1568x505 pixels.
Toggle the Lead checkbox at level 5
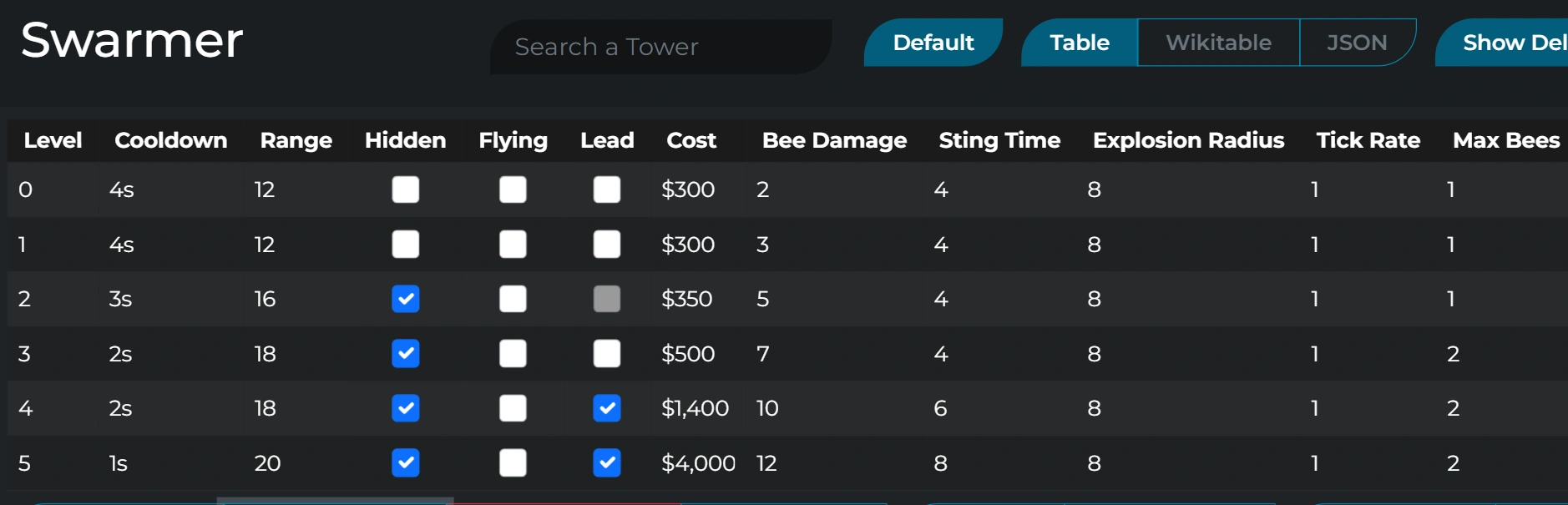click(607, 462)
